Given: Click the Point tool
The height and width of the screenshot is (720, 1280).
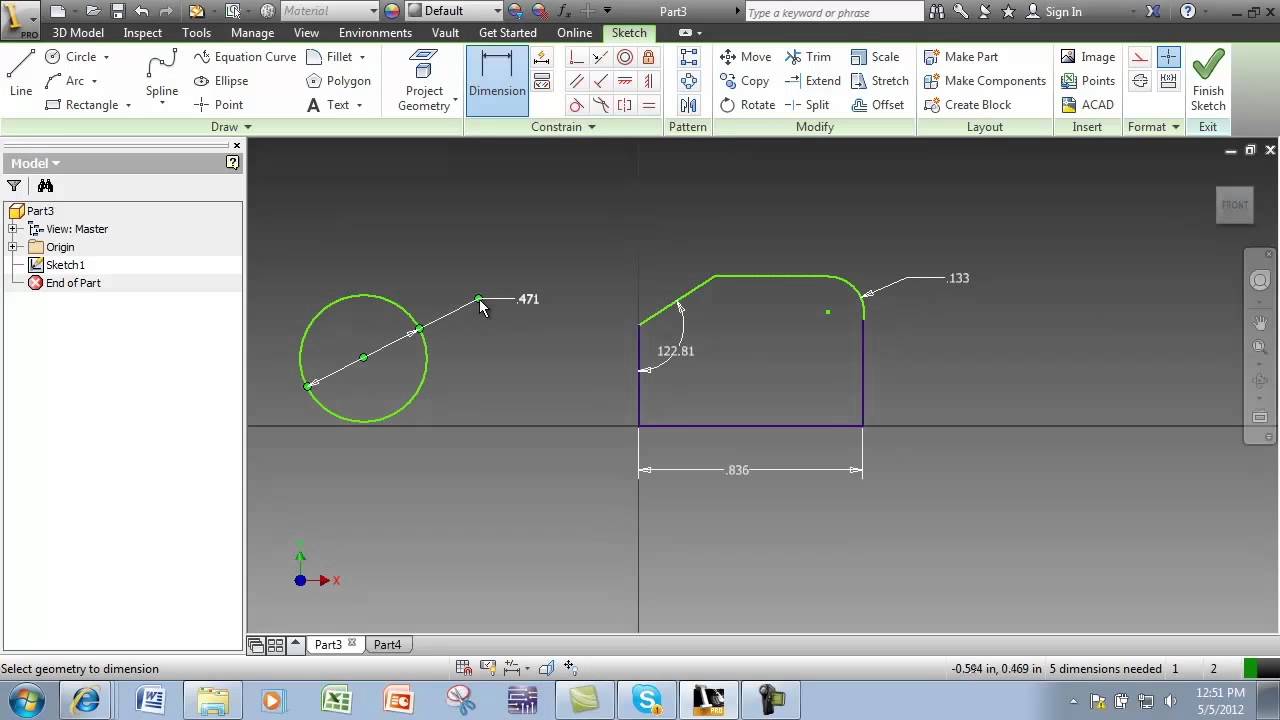Looking at the screenshot, I should tap(218, 105).
